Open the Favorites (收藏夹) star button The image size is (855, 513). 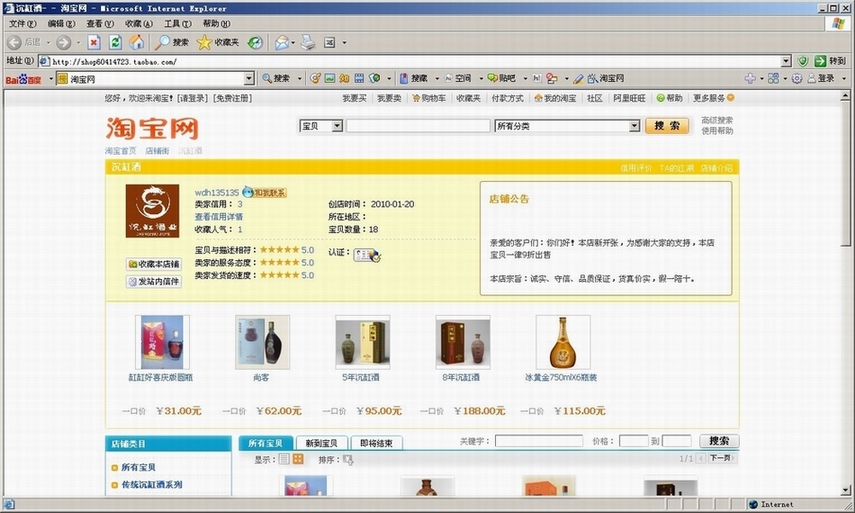218,43
